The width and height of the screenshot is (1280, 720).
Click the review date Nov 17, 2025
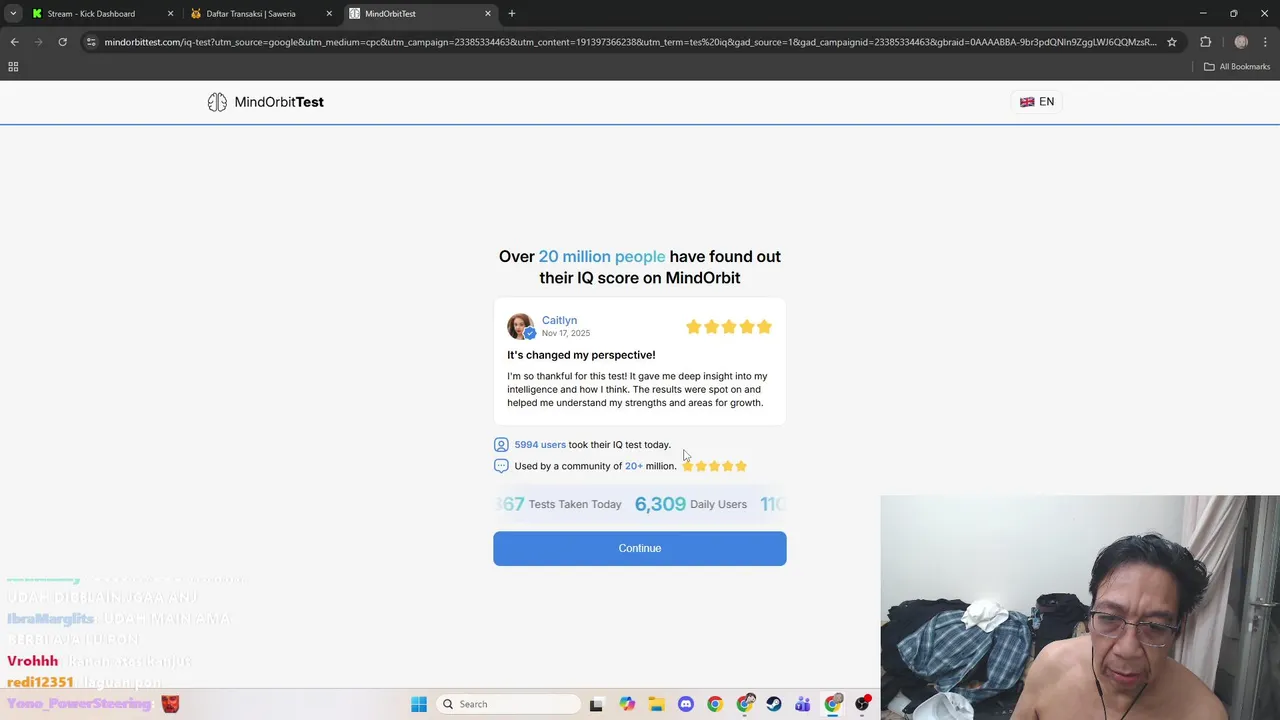(566, 333)
